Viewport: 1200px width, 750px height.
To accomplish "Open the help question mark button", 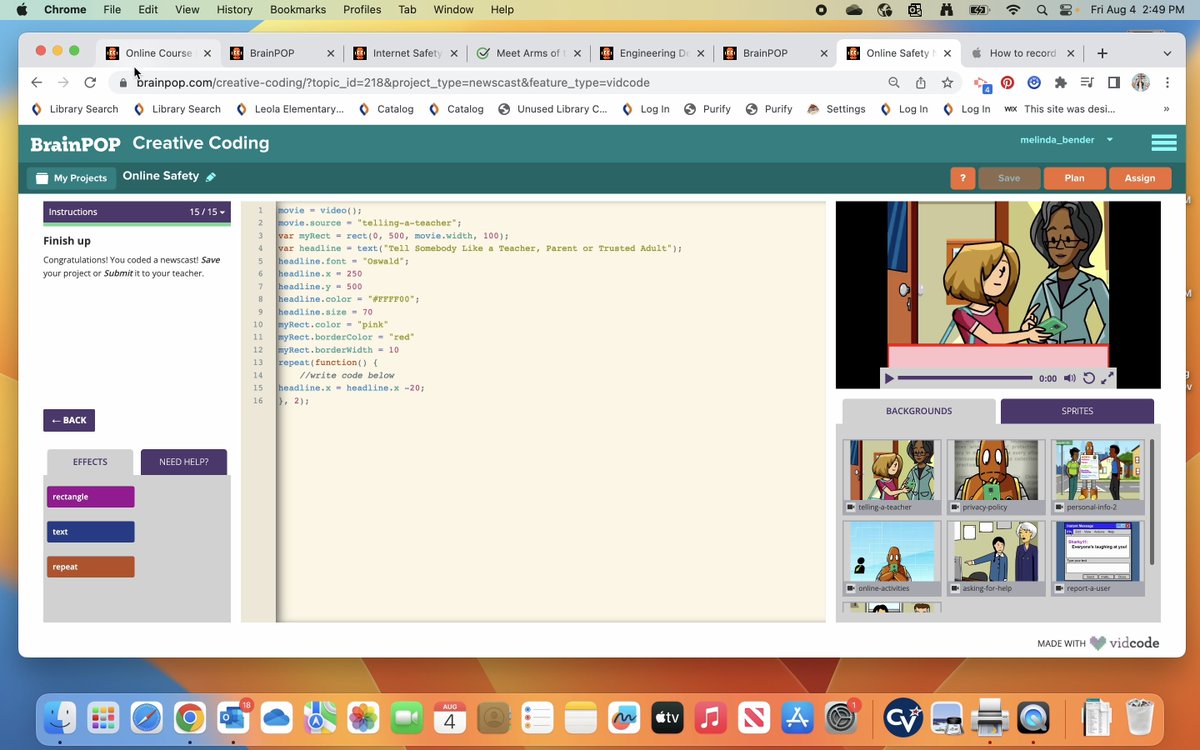I will tap(963, 178).
